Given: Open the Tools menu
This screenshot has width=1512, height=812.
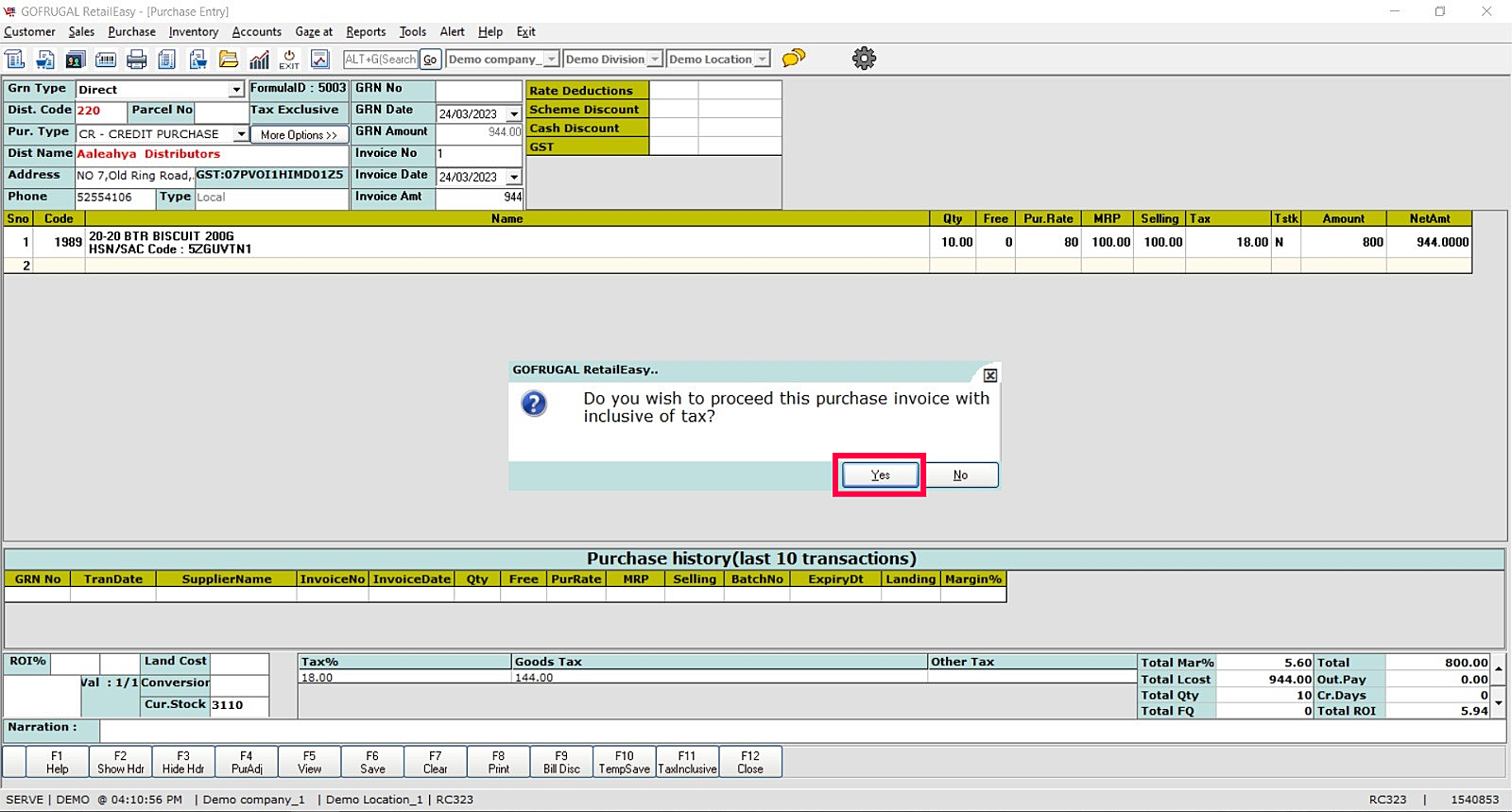Looking at the screenshot, I should point(413,31).
